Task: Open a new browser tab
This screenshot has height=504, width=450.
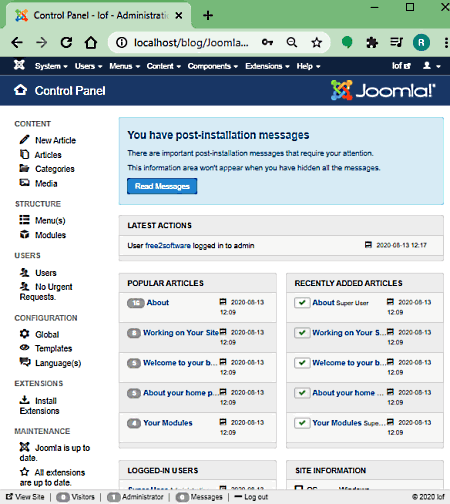Action: click(x=208, y=15)
